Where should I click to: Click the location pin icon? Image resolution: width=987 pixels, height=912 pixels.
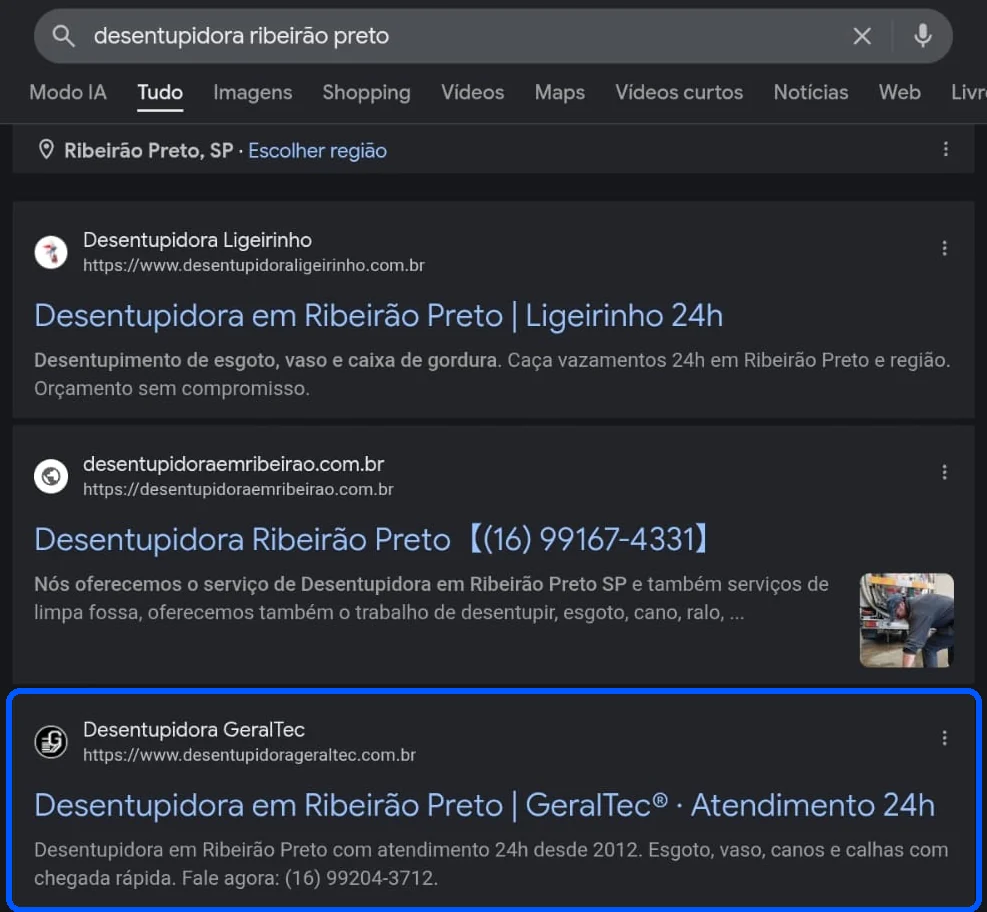click(x=46, y=150)
